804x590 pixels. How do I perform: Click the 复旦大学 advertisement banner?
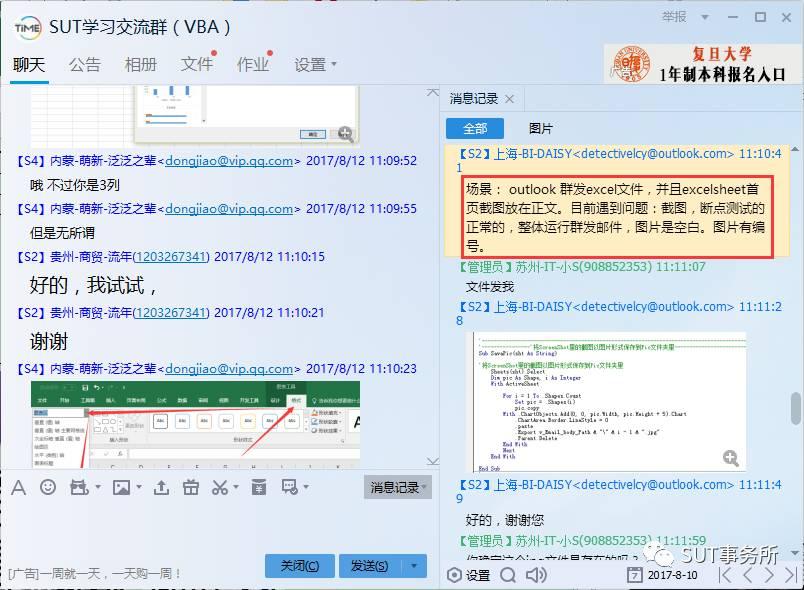(x=701, y=64)
